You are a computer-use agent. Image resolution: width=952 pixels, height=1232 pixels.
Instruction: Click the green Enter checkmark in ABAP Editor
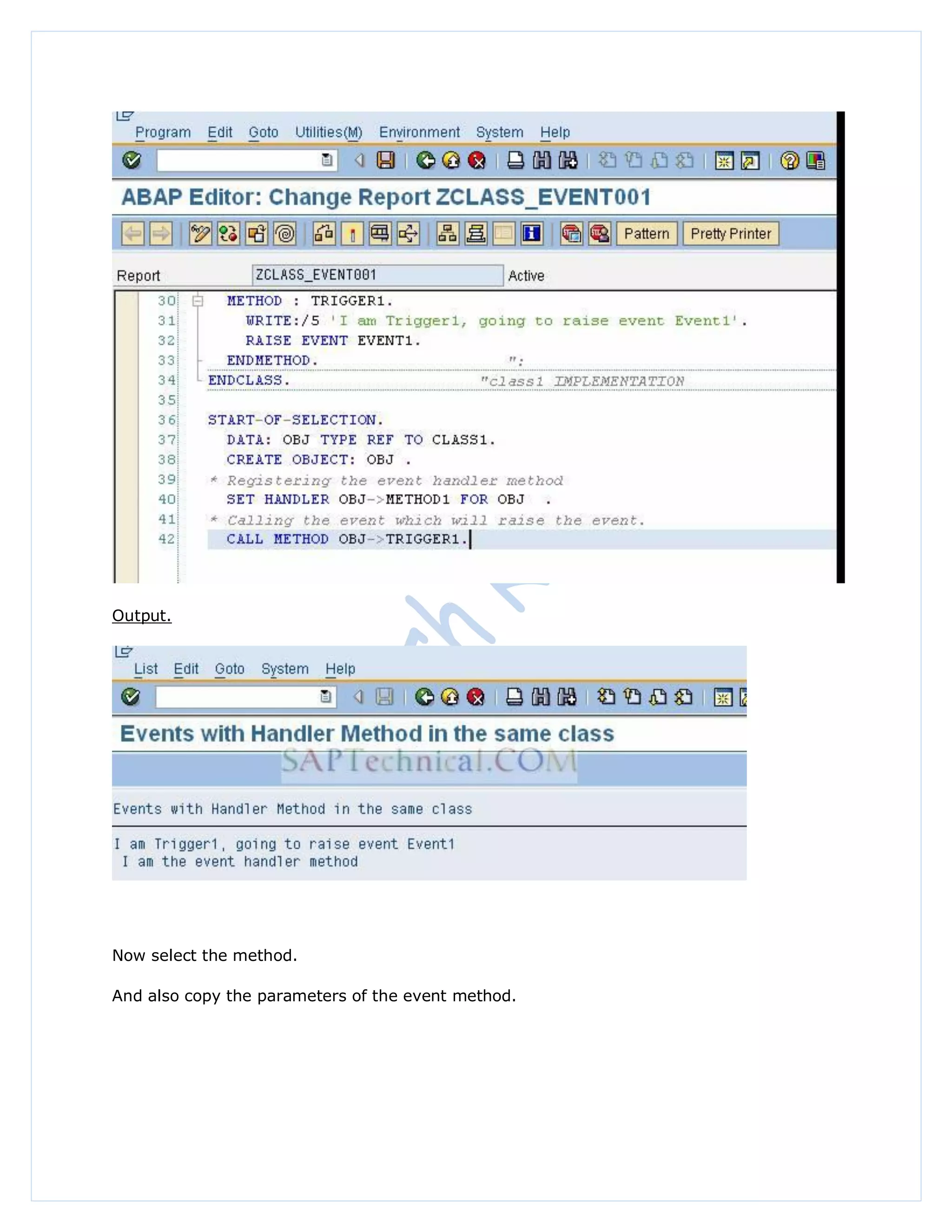coord(132,160)
